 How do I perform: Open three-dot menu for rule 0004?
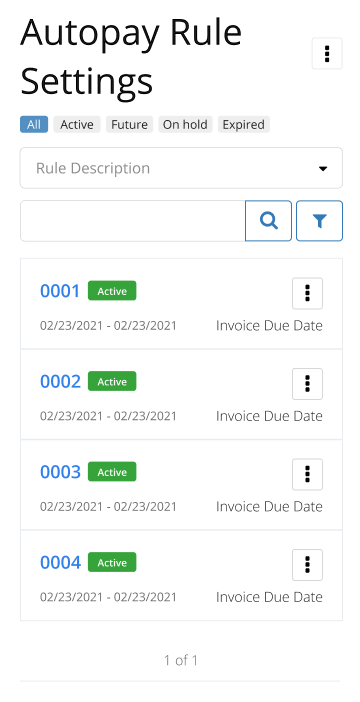coord(308,565)
